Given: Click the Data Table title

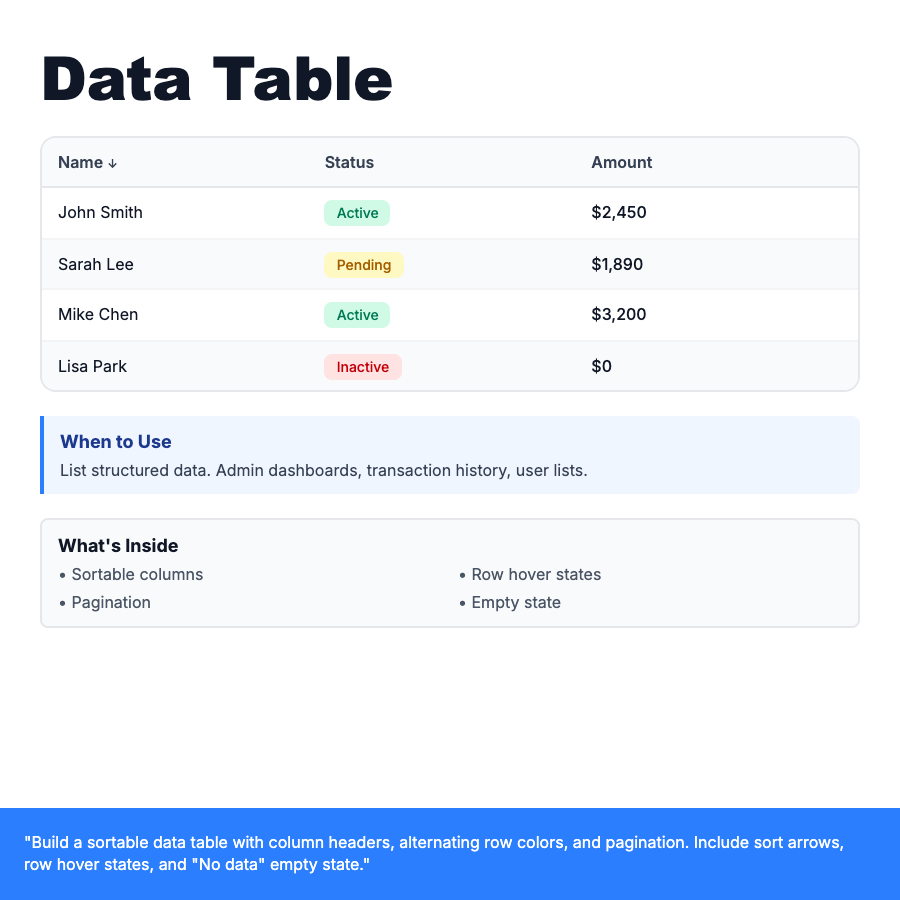Looking at the screenshot, I should point(216,80).
